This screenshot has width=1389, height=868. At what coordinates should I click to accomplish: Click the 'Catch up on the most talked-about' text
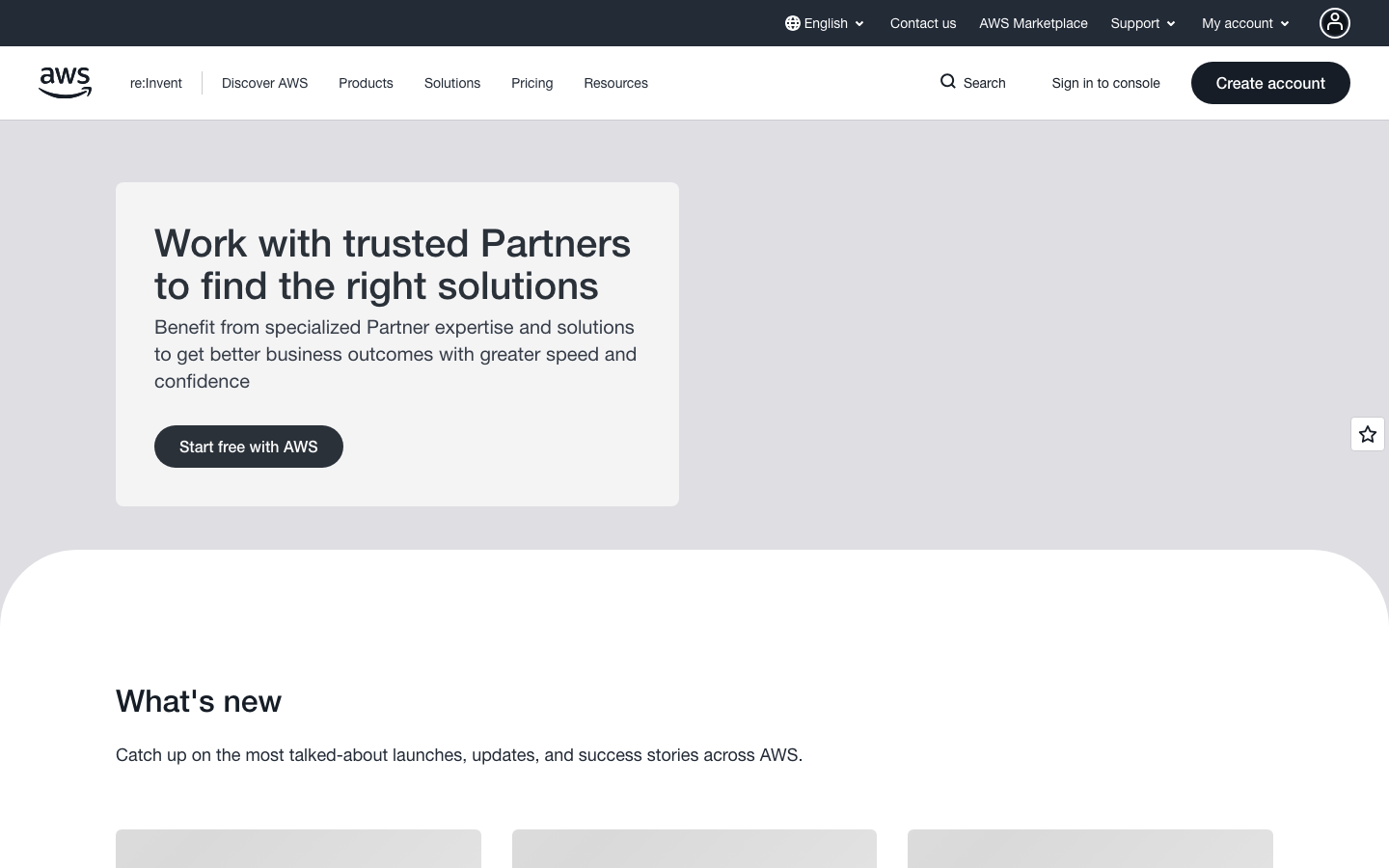(459, 755)
